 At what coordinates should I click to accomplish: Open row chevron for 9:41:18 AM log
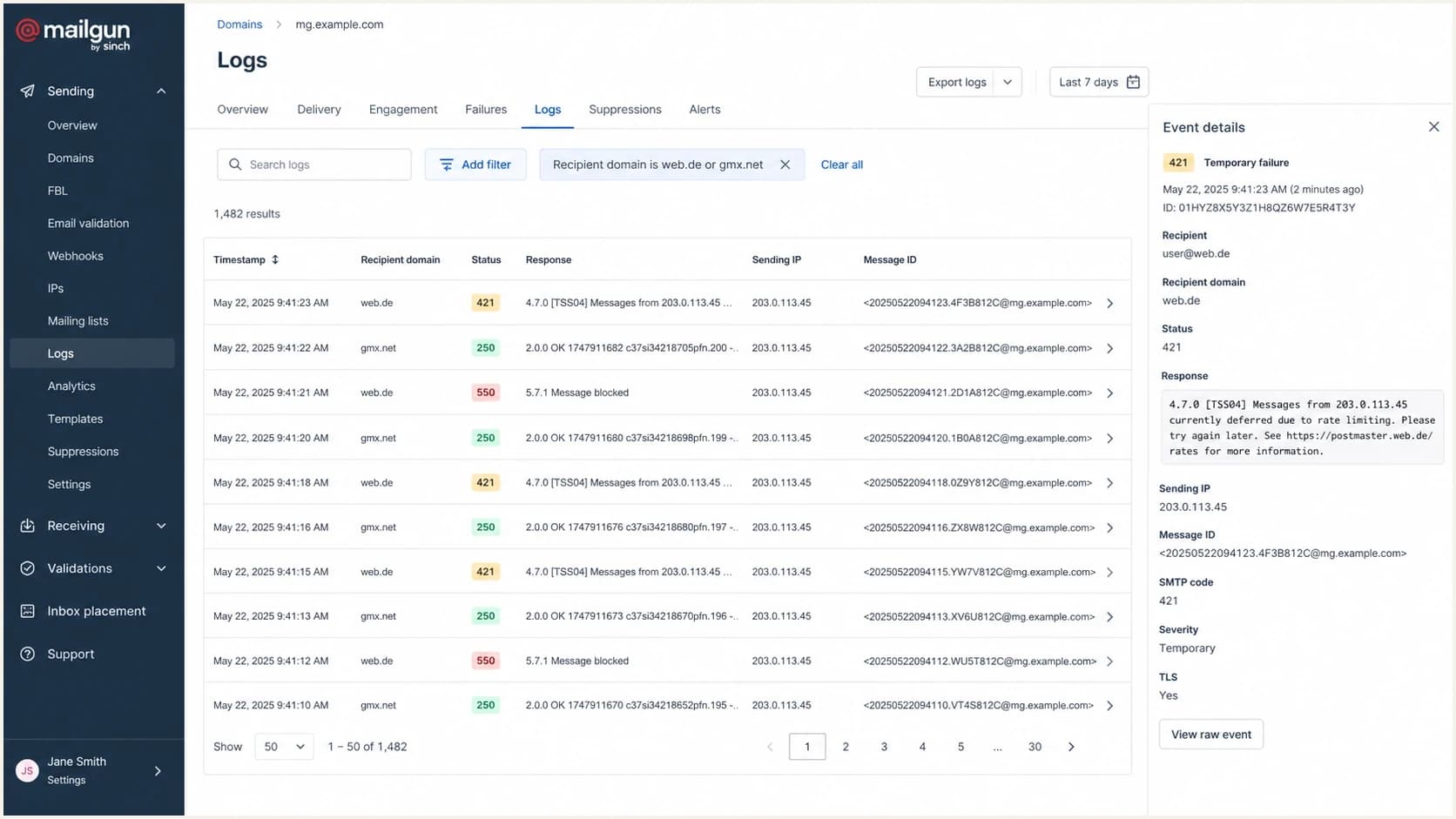(1110, 483)
